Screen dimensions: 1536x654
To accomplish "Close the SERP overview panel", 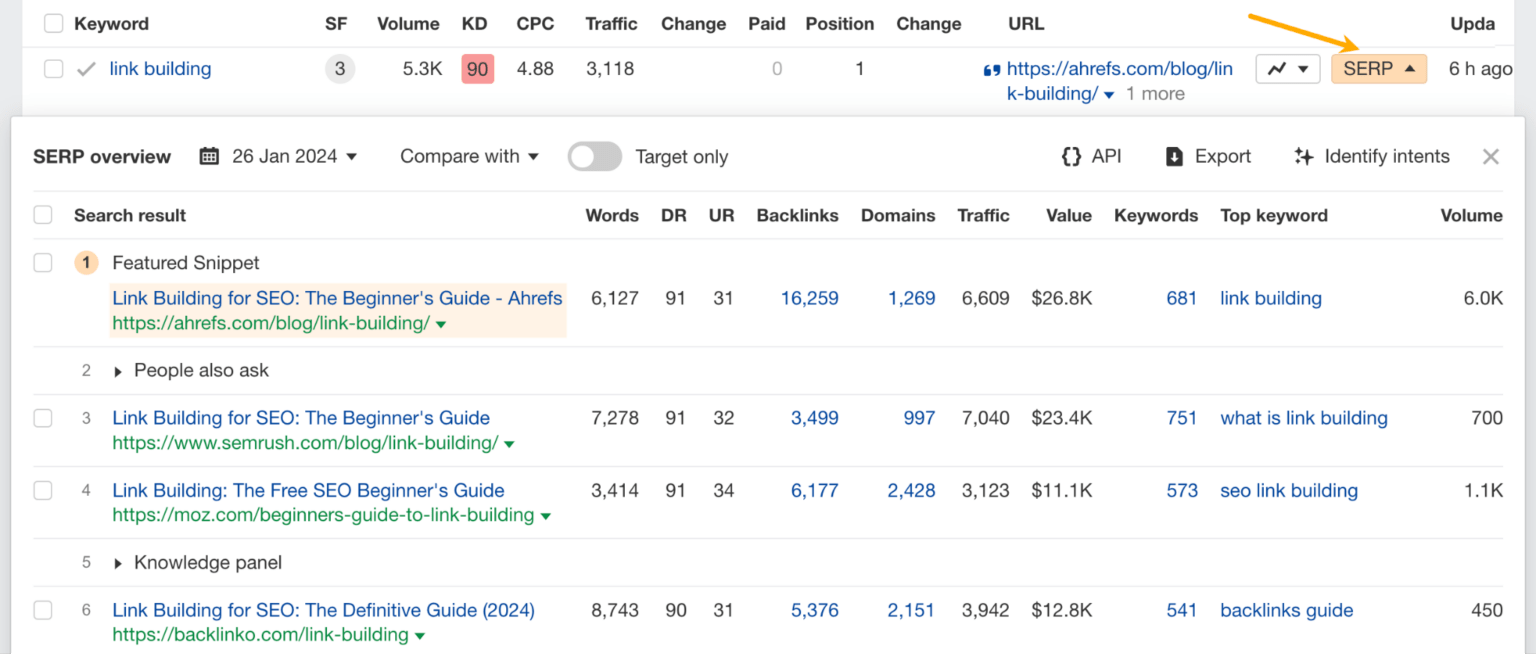I will click(x=1491, y=156).
